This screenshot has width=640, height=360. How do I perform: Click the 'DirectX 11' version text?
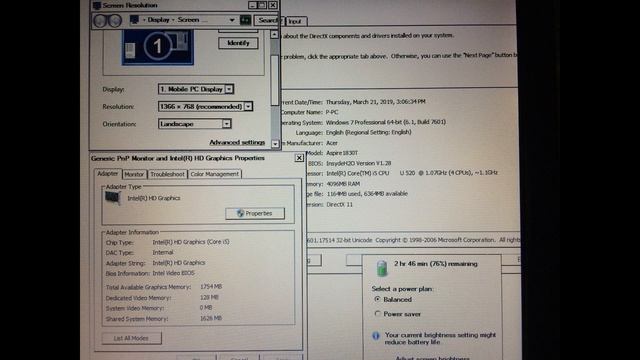[340, 204]
